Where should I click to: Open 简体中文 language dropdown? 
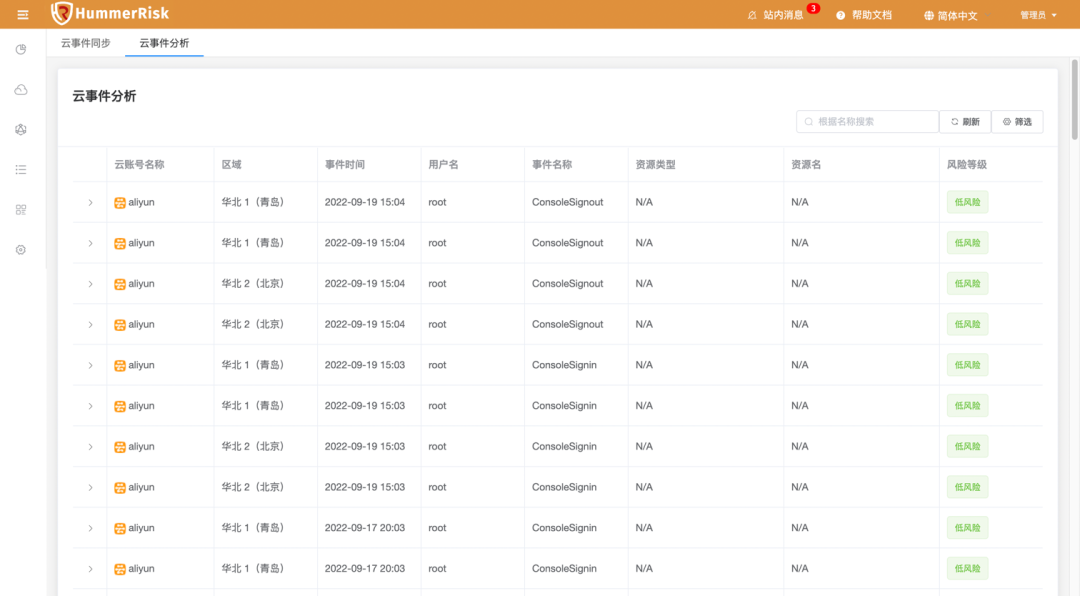tap(958, 15)
